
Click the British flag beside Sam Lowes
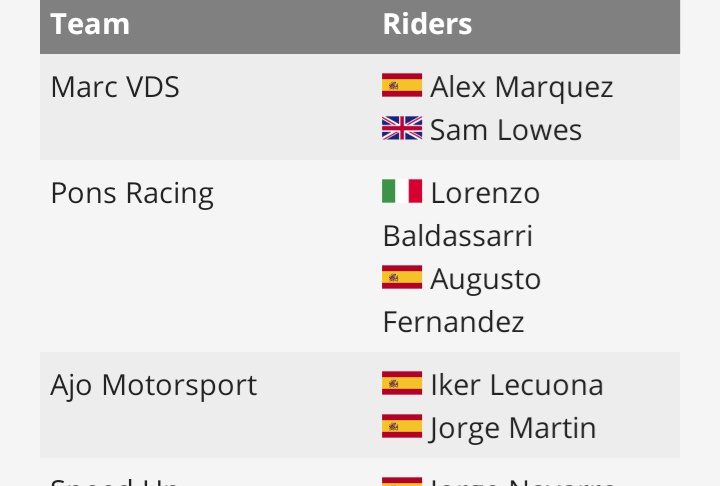coord(401,129)
